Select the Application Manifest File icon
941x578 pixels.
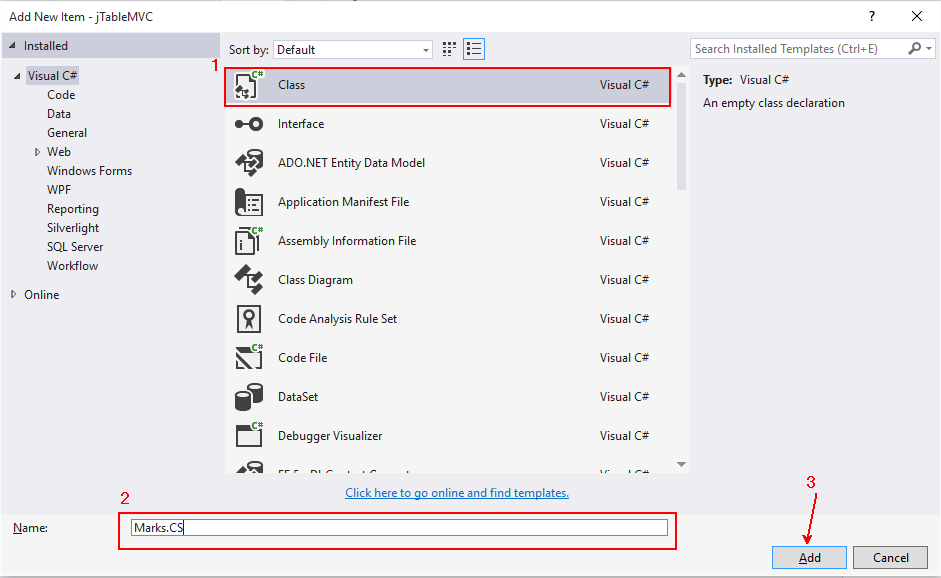248,202
